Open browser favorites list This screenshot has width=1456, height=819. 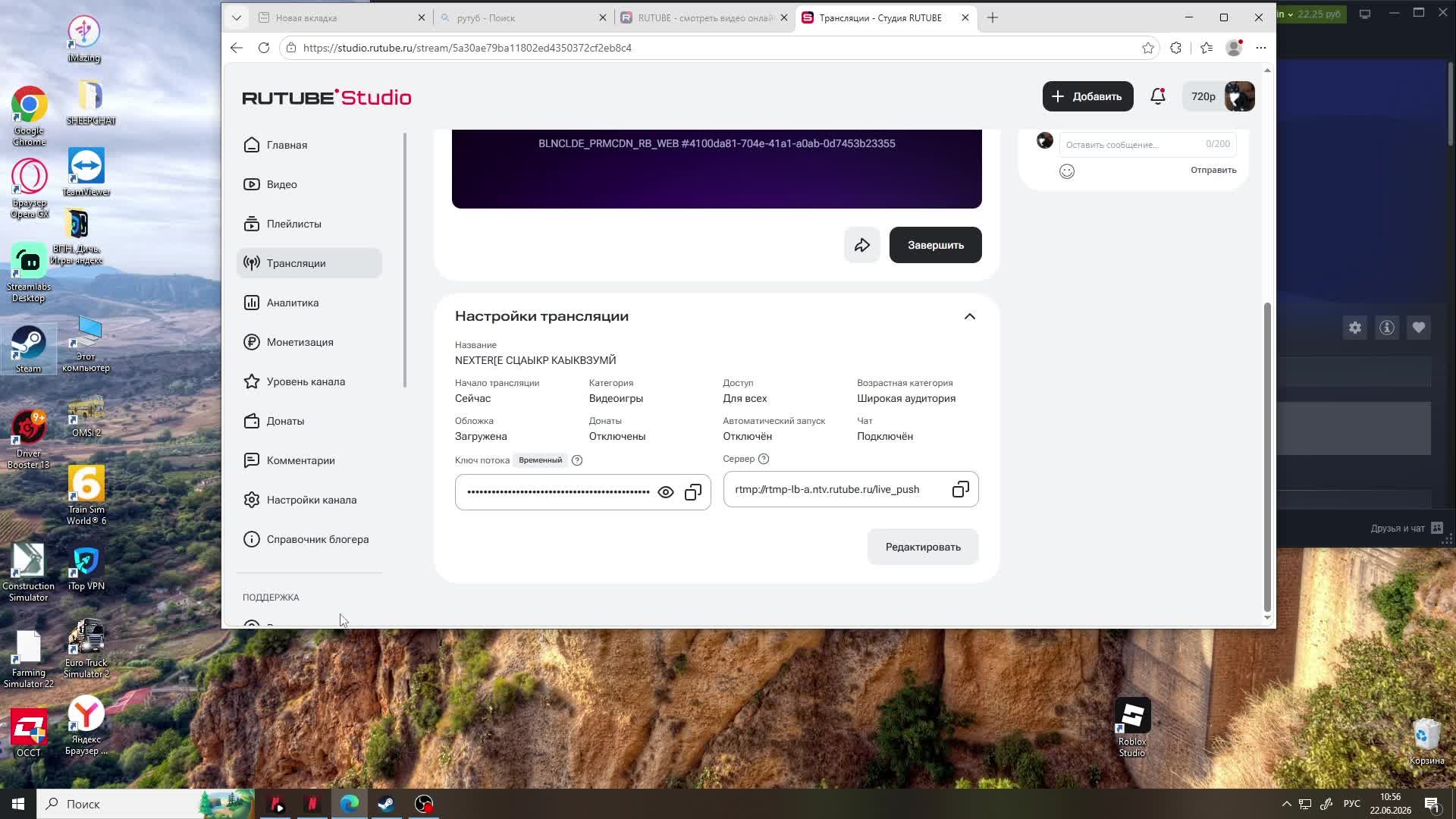(x=1207, y=48)
